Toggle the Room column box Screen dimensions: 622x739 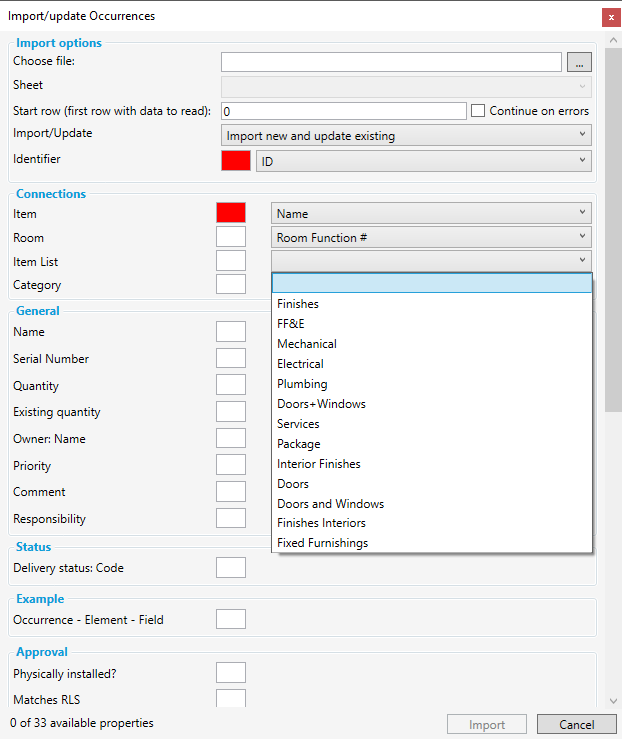click(x=231, y=237)
